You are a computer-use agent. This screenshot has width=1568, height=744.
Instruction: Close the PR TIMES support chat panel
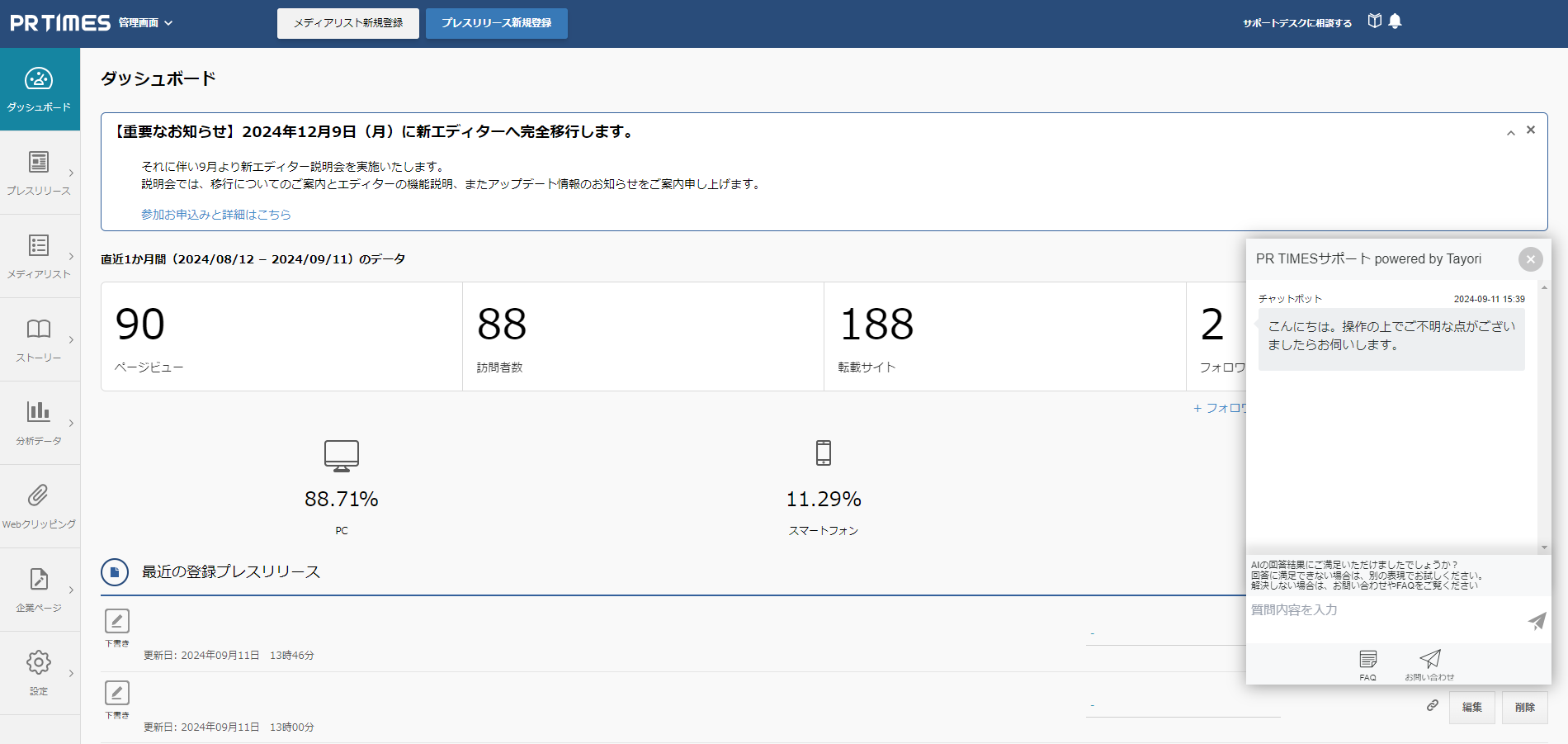1530,259
